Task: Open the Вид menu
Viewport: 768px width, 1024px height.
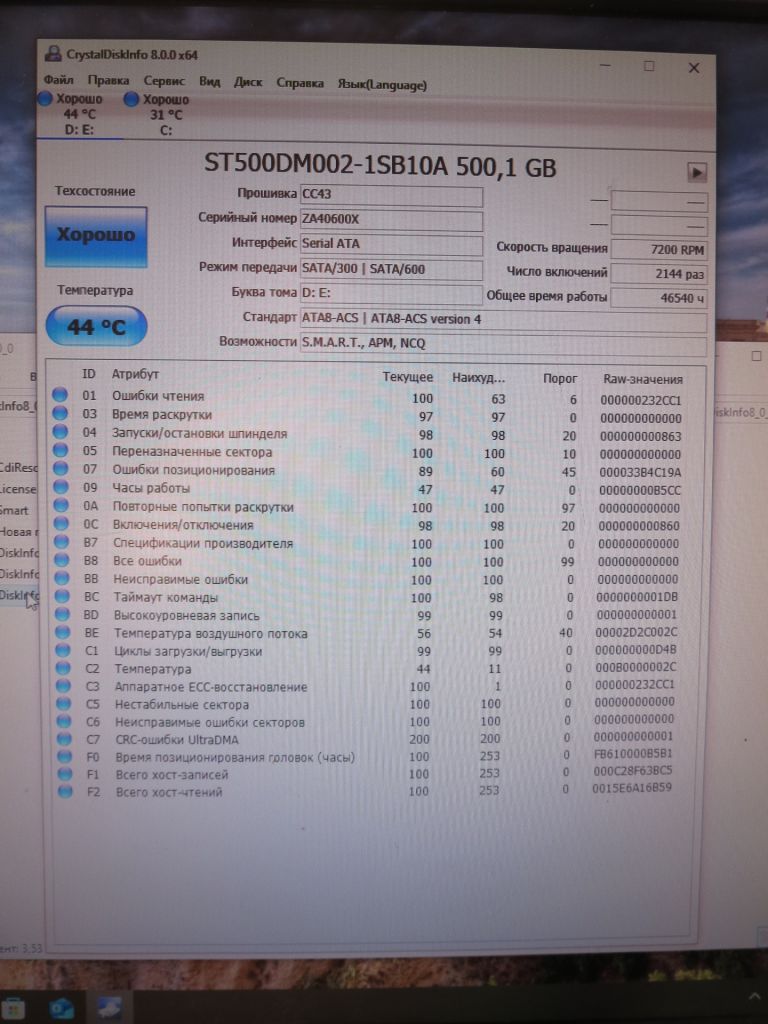Action: (210, 82)
